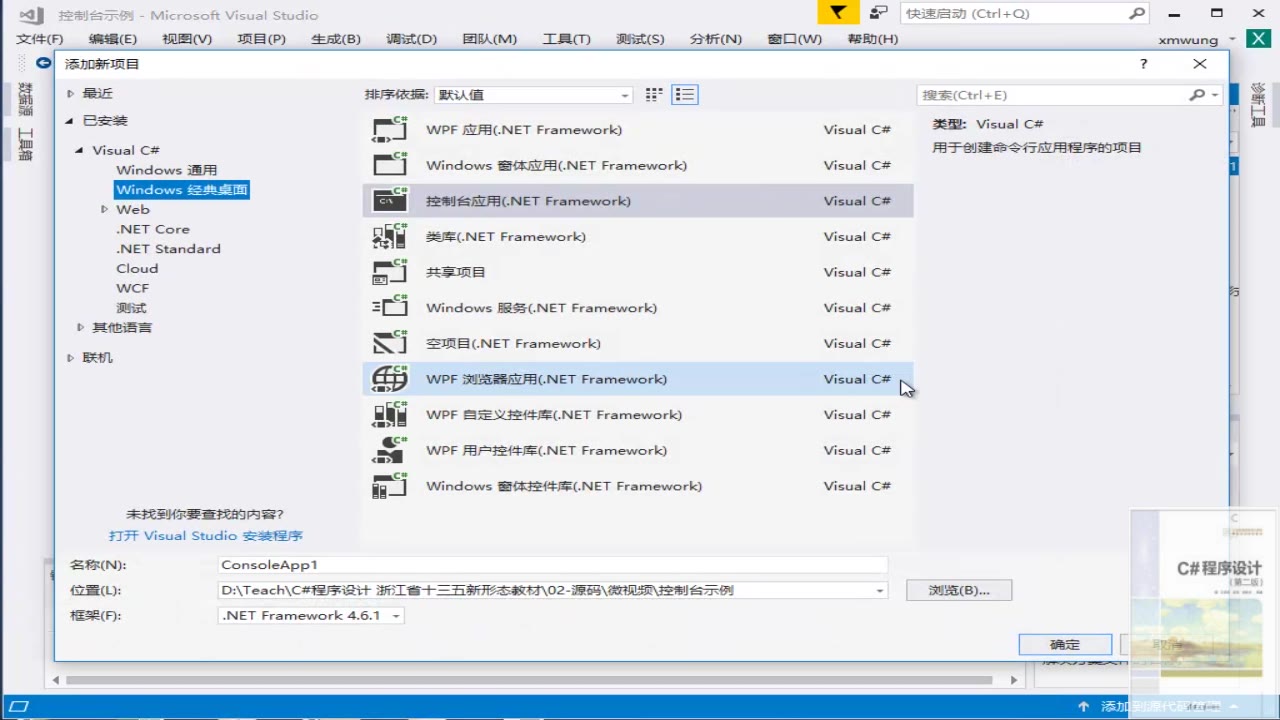1280x720 pixels.
Task: Select the WPF 自定义控件库 template icon
Action: click(390, 415)
